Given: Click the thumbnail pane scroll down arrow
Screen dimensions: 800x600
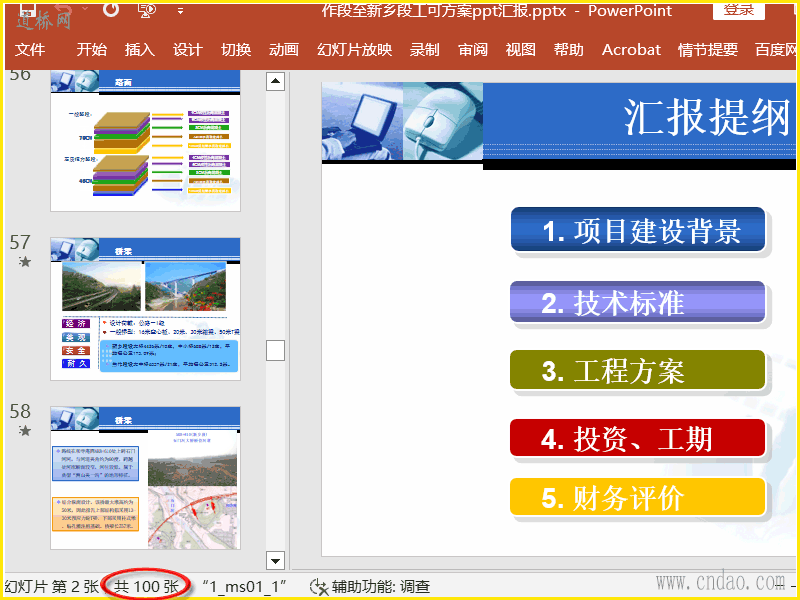Looking at the screenshot, I should [276, 561].
